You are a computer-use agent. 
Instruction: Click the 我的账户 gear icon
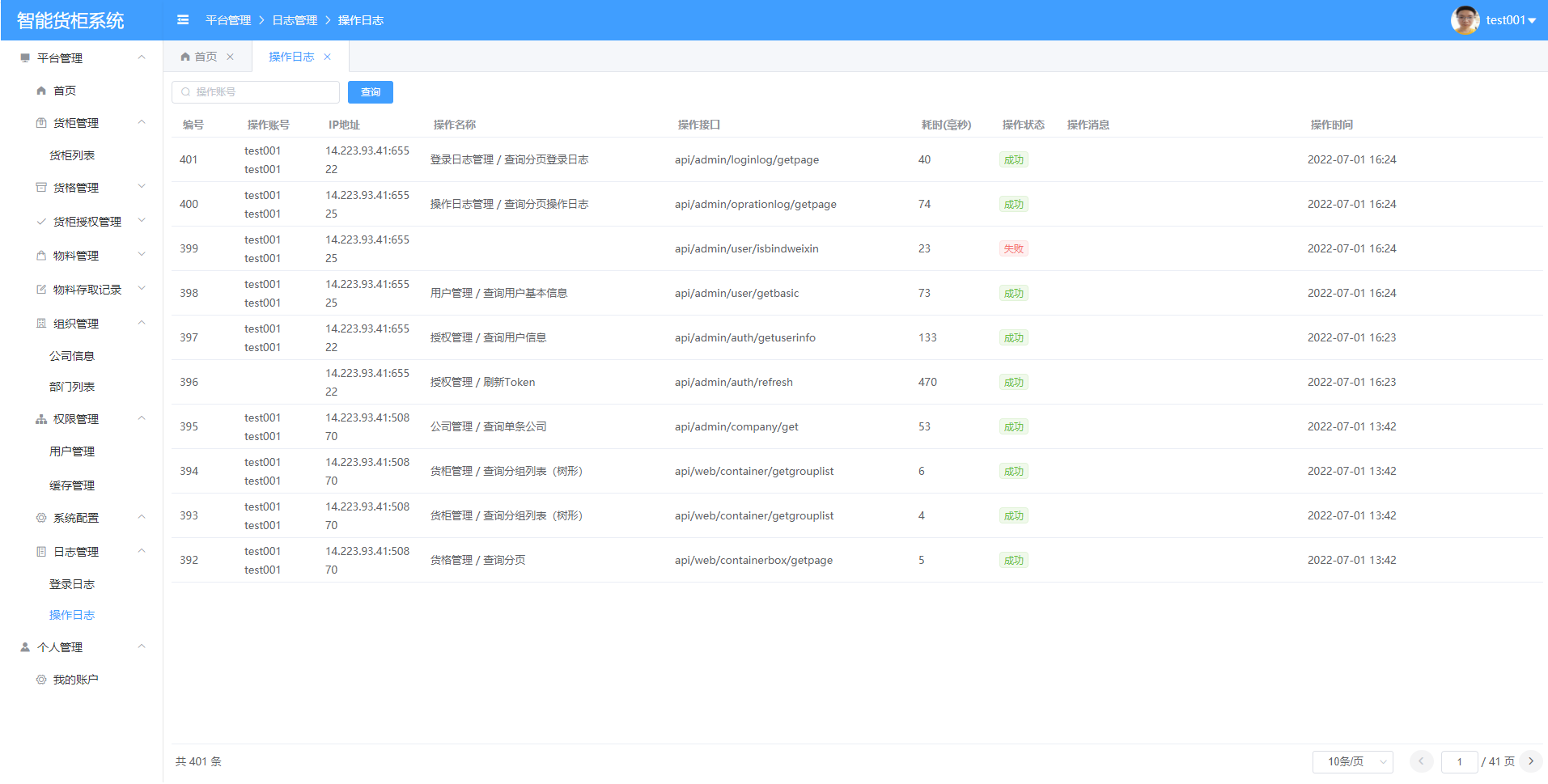(41, 680)
